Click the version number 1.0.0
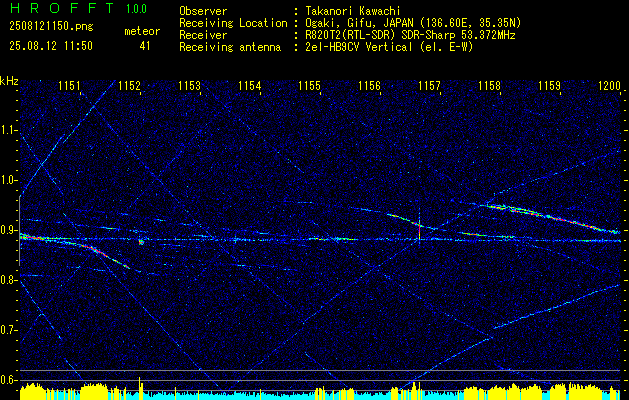Screen dimensions: 629x400 tap(136, 9)
